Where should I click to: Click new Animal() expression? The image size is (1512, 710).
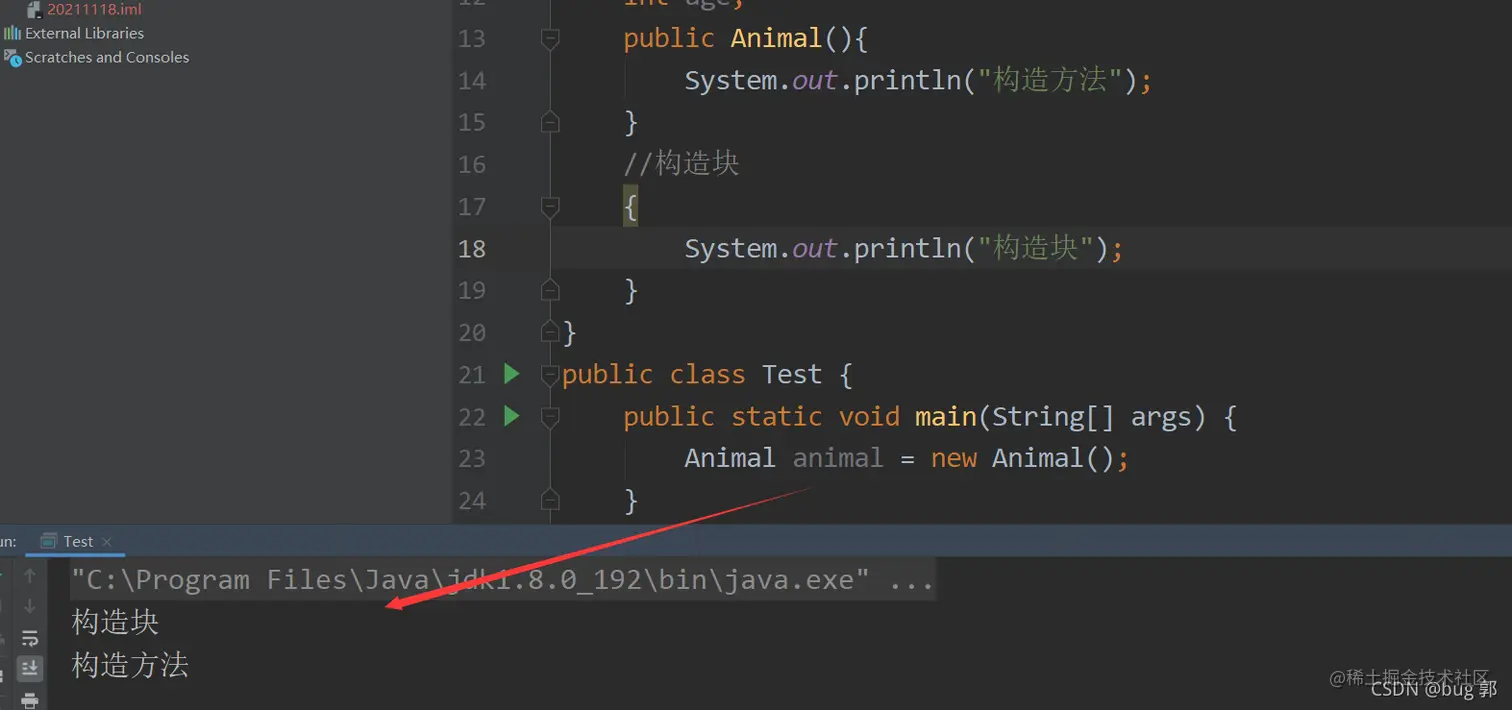pos(1022,458)
